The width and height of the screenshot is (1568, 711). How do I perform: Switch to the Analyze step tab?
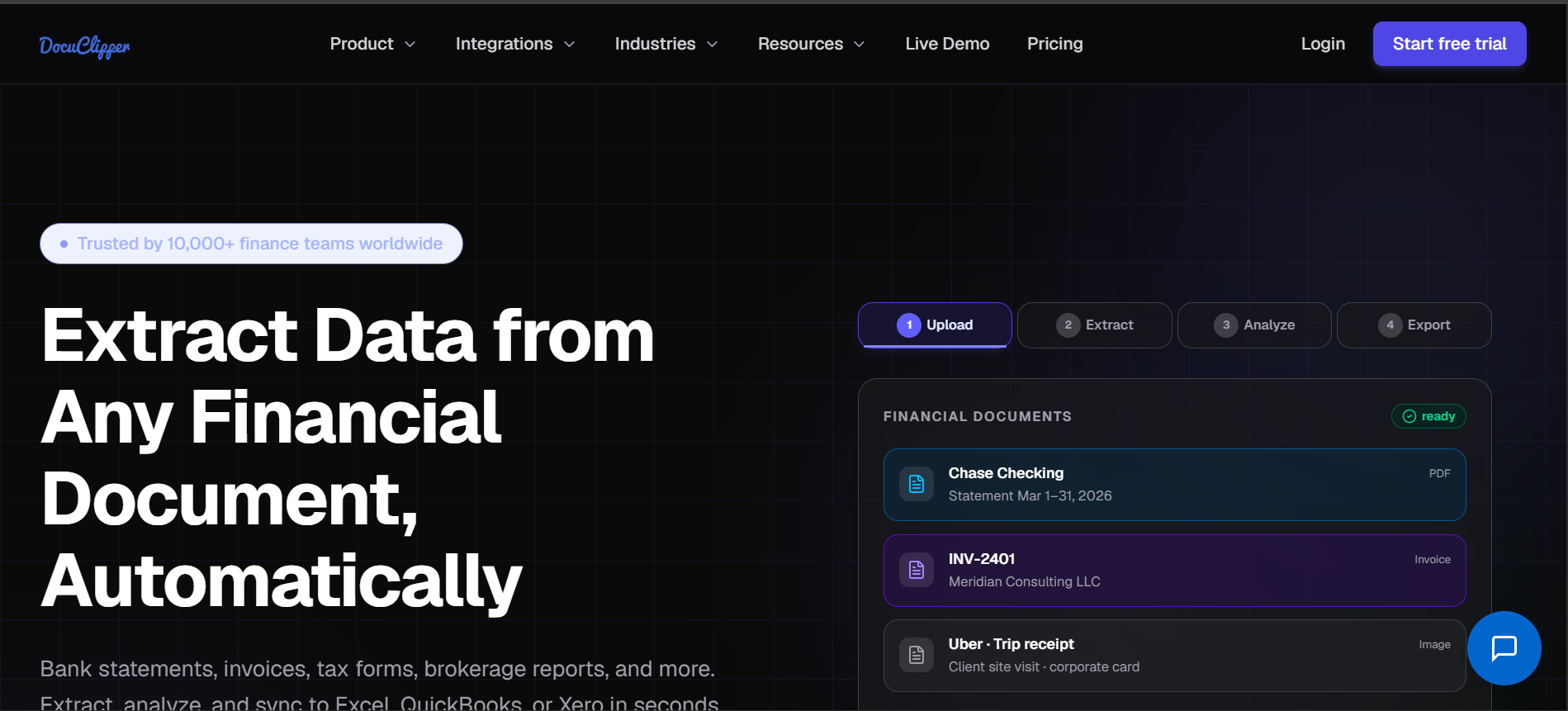(1254, 325)
